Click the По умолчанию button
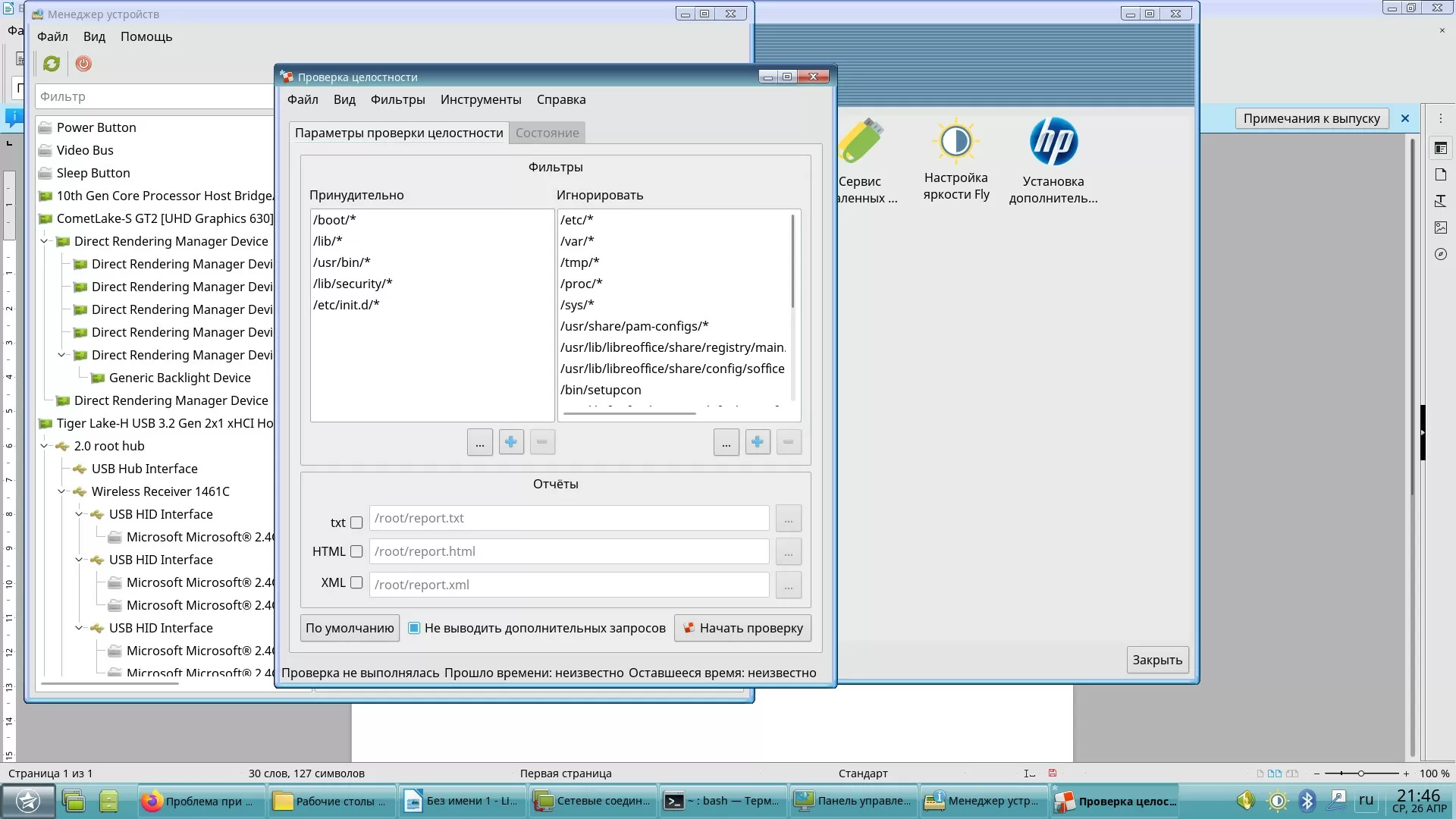This screenshot has height=819, width=1456. [x=350, y=628]
